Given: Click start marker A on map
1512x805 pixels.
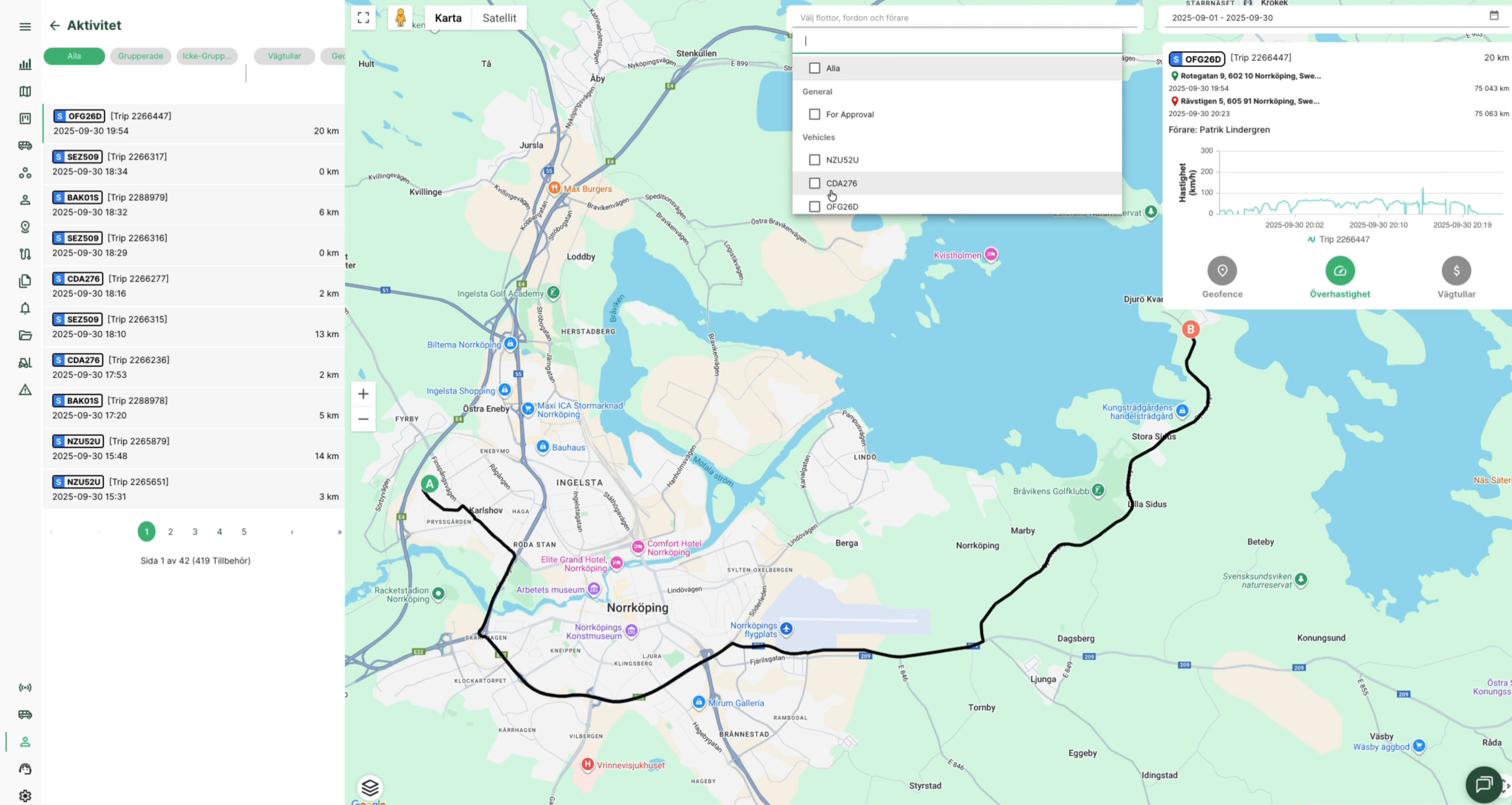Looking at the screenshot, I should coord(430,484).
